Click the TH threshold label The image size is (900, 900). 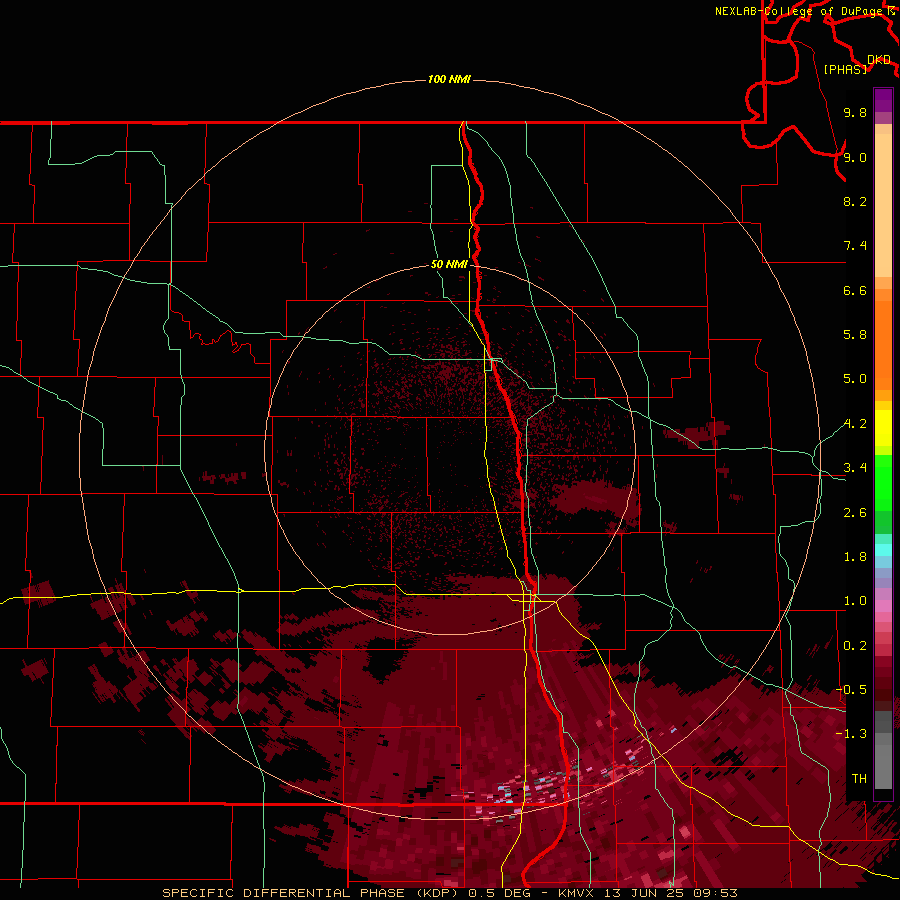pos(859,778)
